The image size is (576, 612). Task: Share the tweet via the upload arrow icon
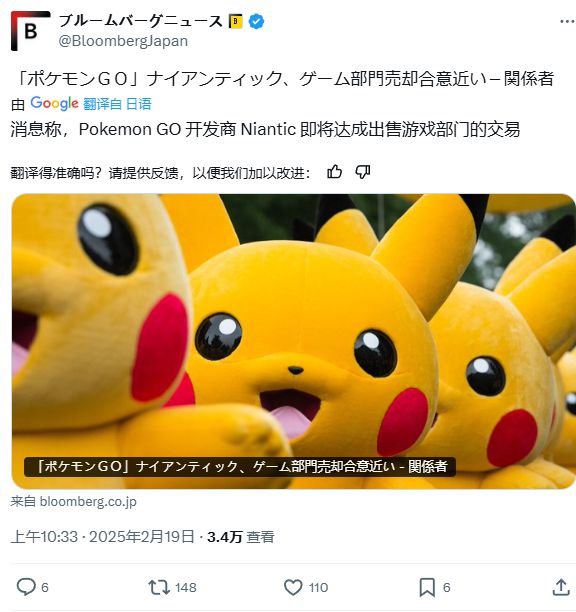561,587
